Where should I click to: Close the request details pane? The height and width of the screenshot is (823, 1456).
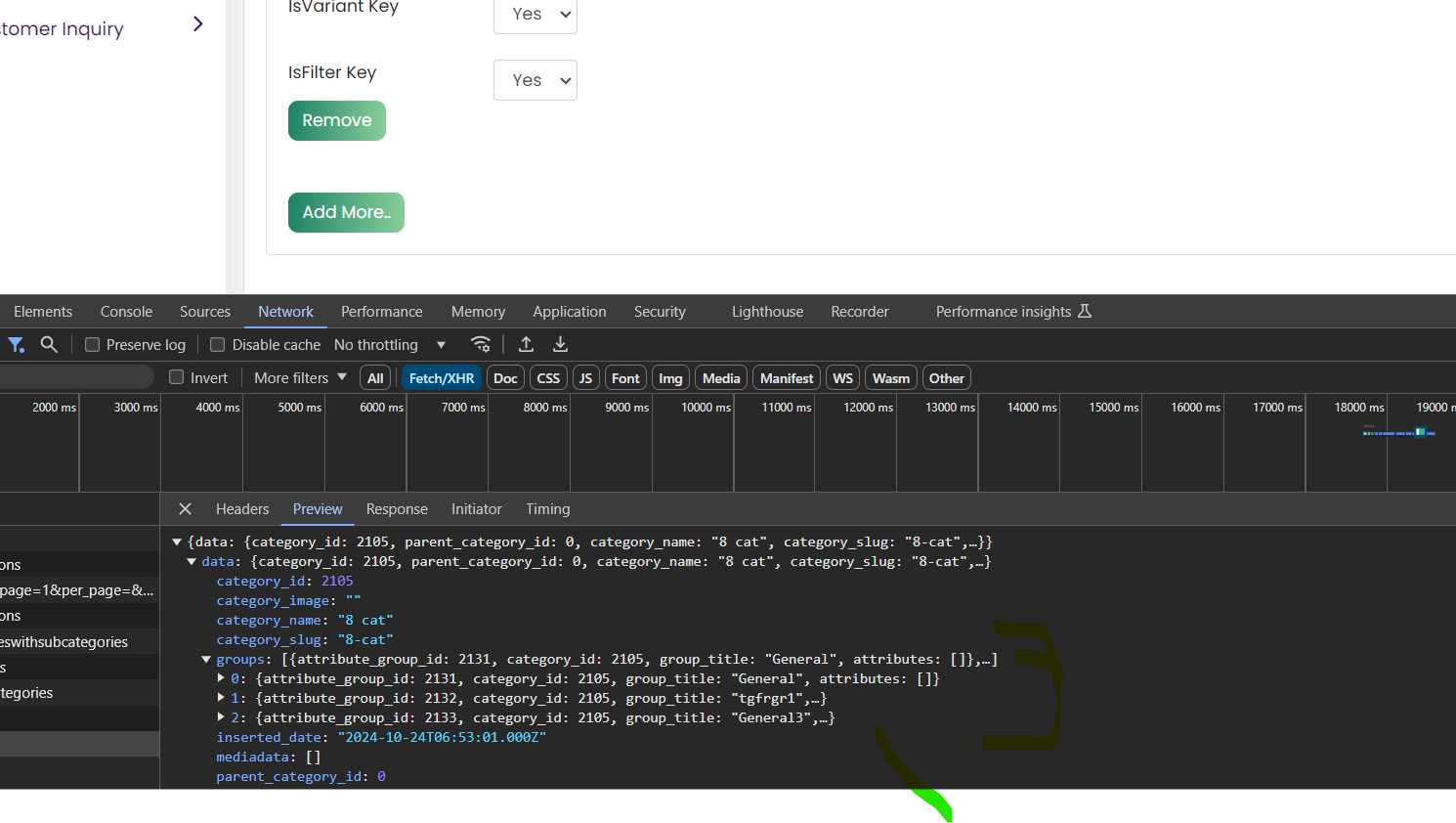click(185, 509)
